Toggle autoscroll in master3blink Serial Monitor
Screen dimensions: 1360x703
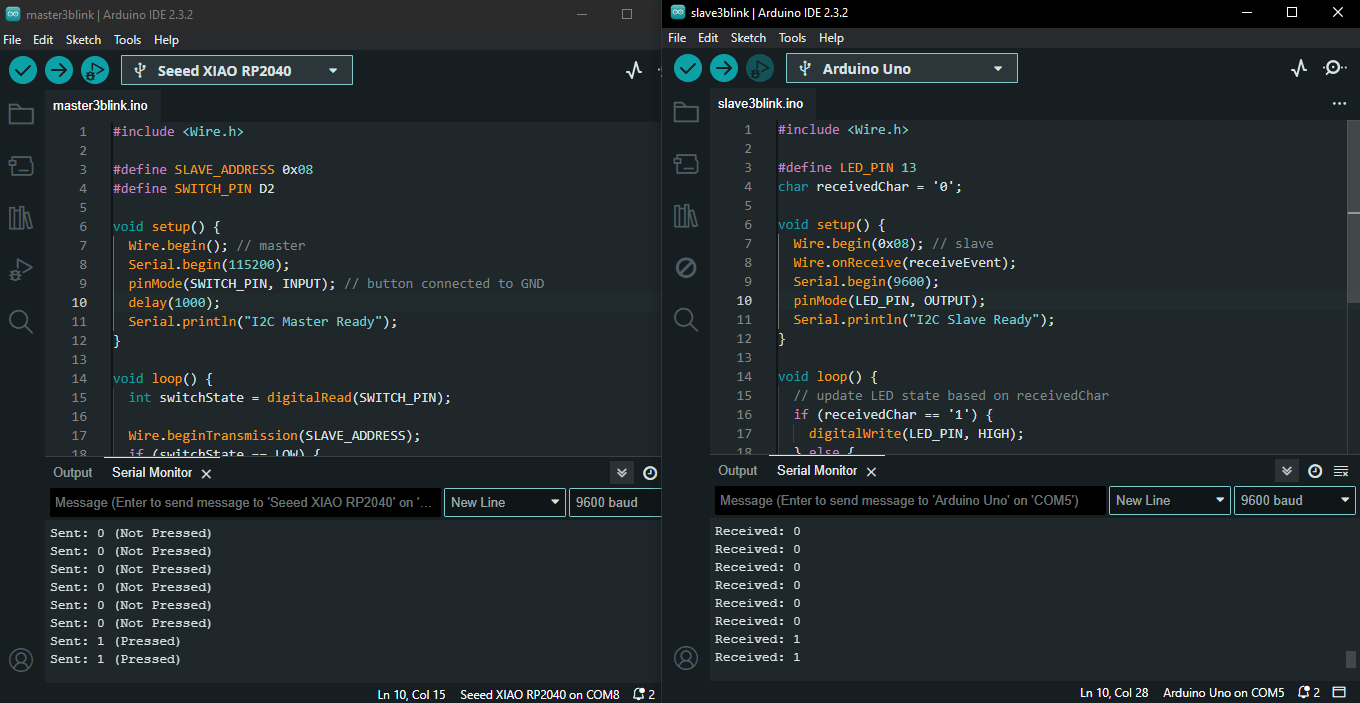pyautogui.click(x=622, y=473)
